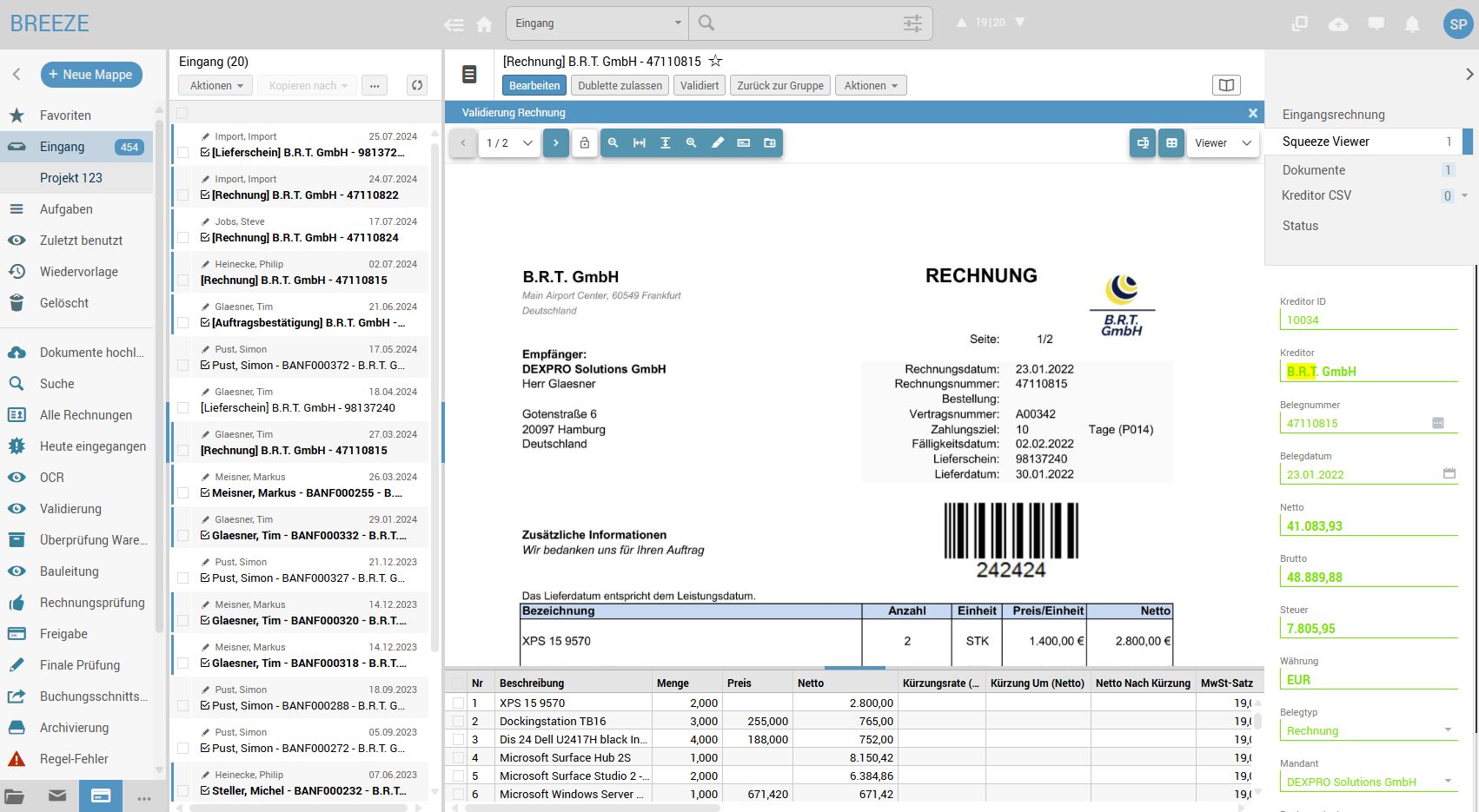Select the checkbox for Lieferschein 981372 entry
1479x812 pixels.
point(182,152)
